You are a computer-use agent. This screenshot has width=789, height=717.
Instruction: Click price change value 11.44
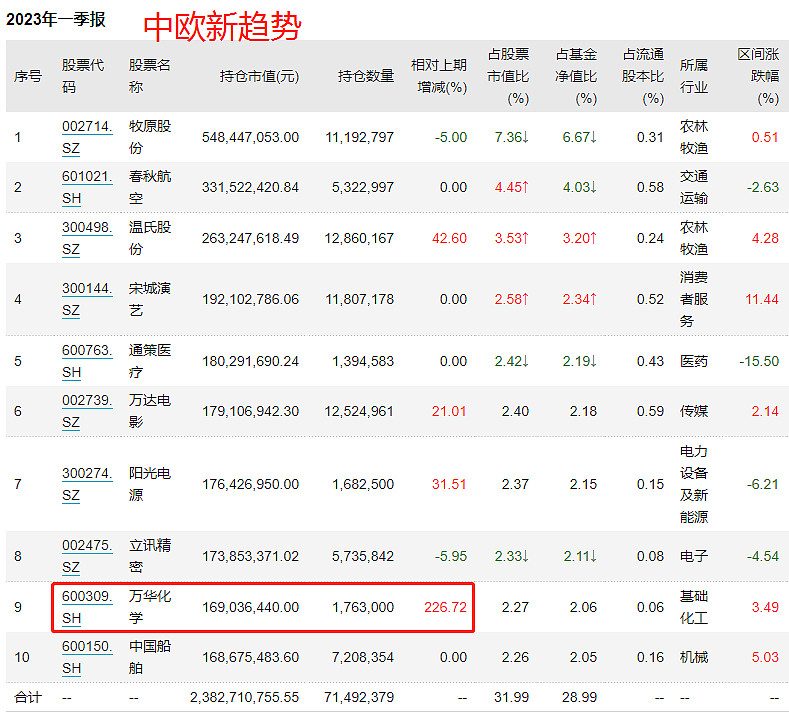(762, 300)
